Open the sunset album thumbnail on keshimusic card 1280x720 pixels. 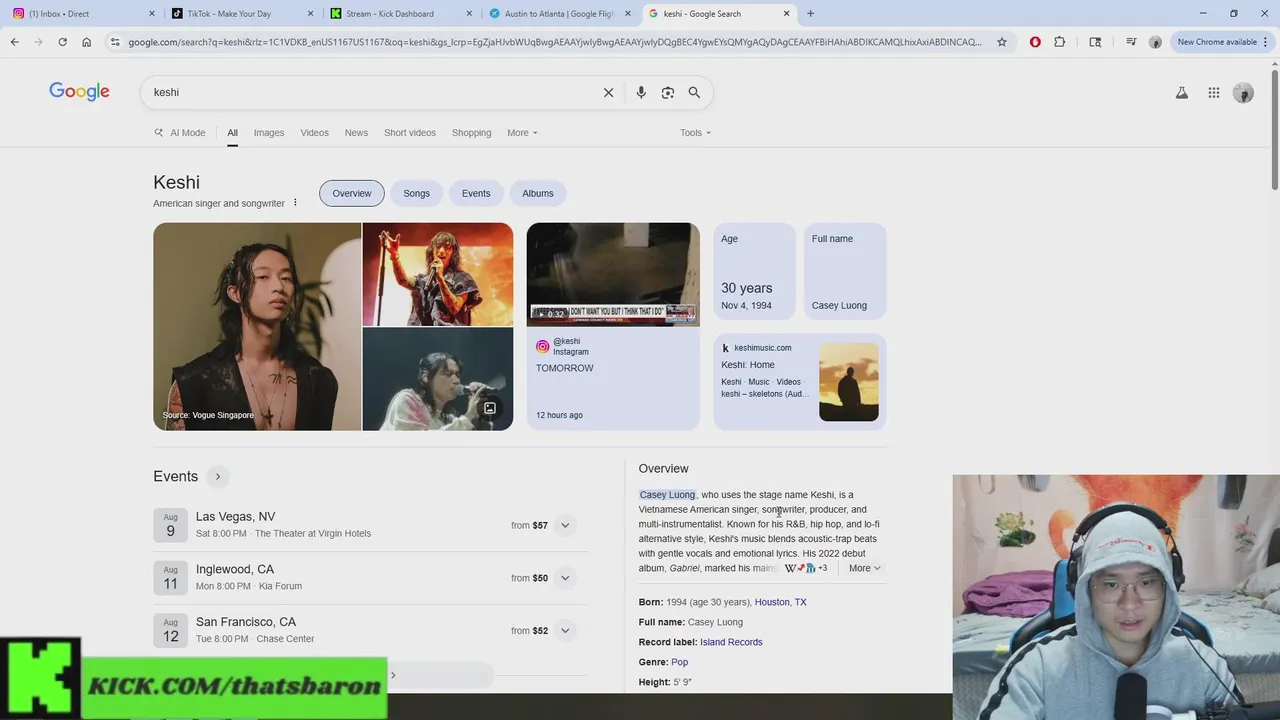849,381
